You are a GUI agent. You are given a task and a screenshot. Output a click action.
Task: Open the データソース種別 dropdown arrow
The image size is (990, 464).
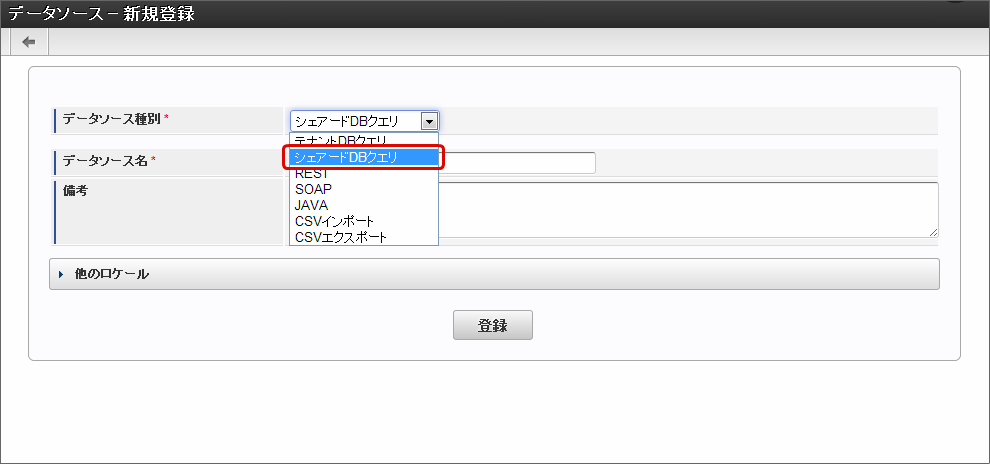pos(429,121)
